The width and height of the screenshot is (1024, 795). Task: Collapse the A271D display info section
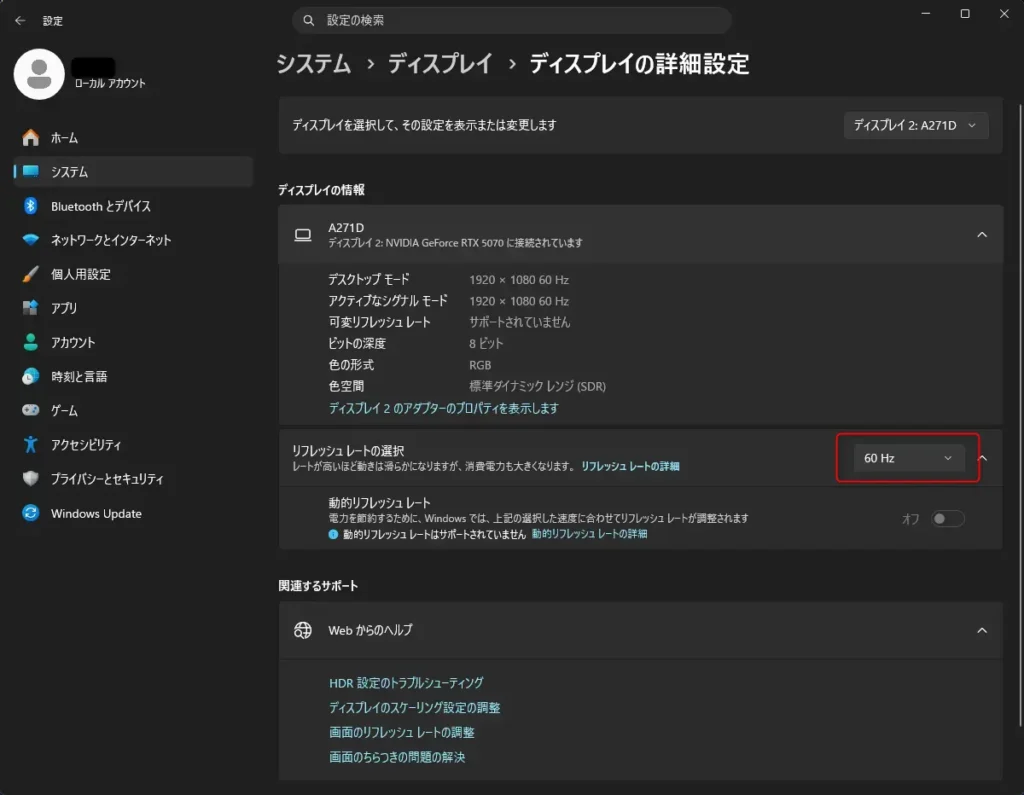click(x=982, y=235)
